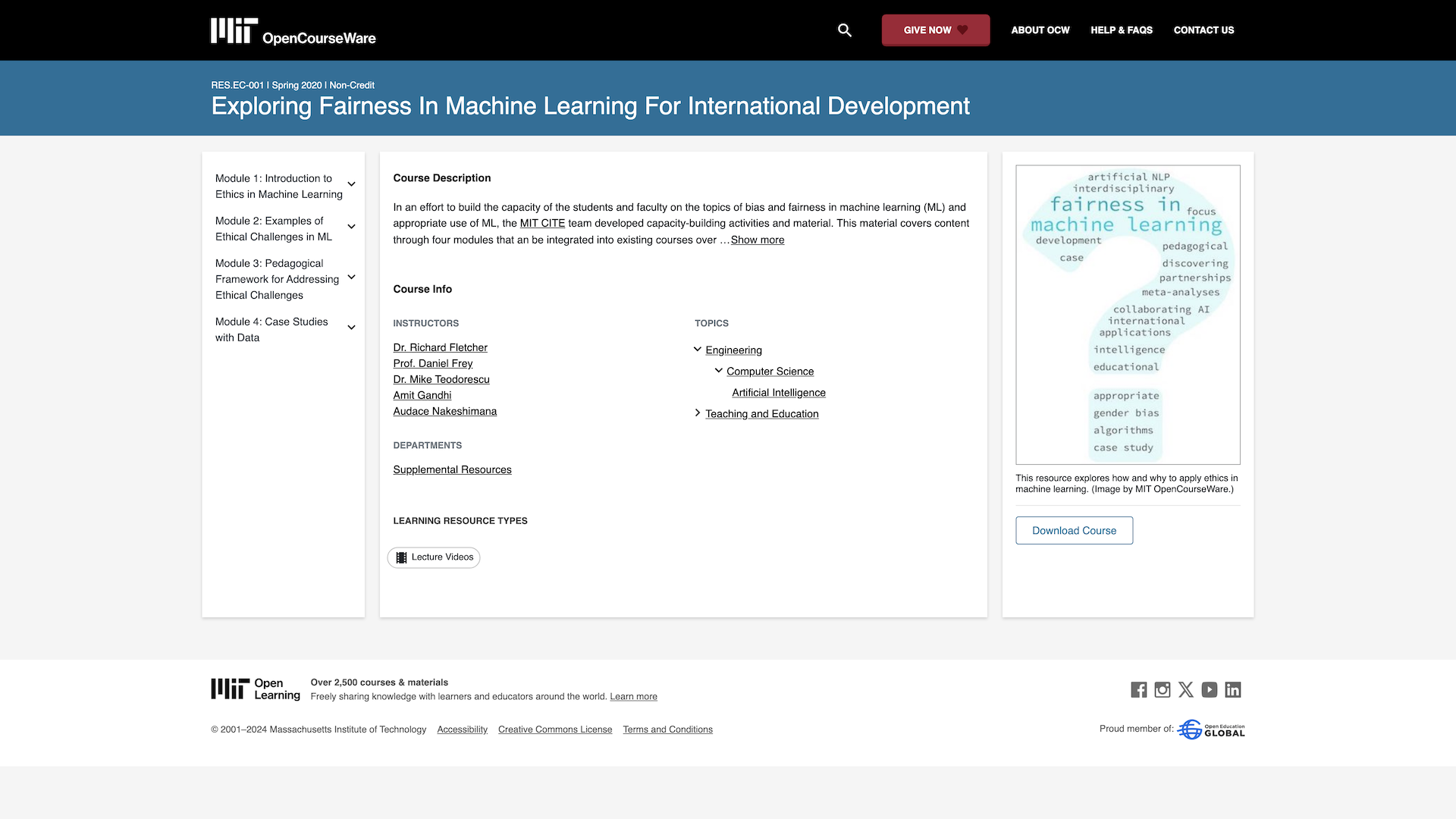Open the Computer Science topic link
Viewport: 1456px width, 819px height.
tap(770, 372)
